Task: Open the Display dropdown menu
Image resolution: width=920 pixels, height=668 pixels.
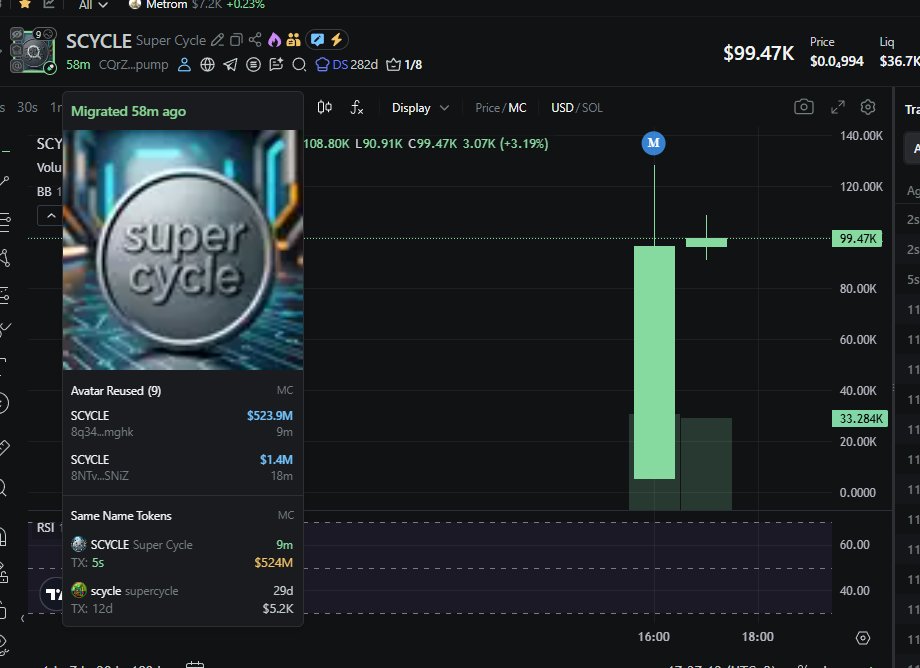Action: click(420, 108)
